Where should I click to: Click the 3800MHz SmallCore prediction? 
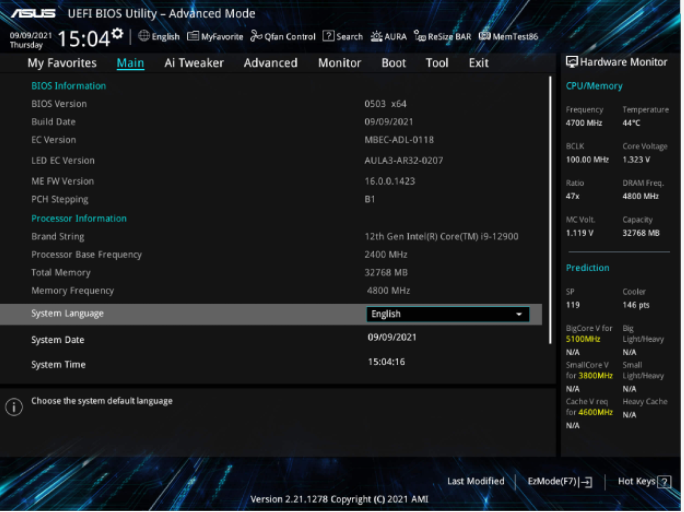pos(595,376)
